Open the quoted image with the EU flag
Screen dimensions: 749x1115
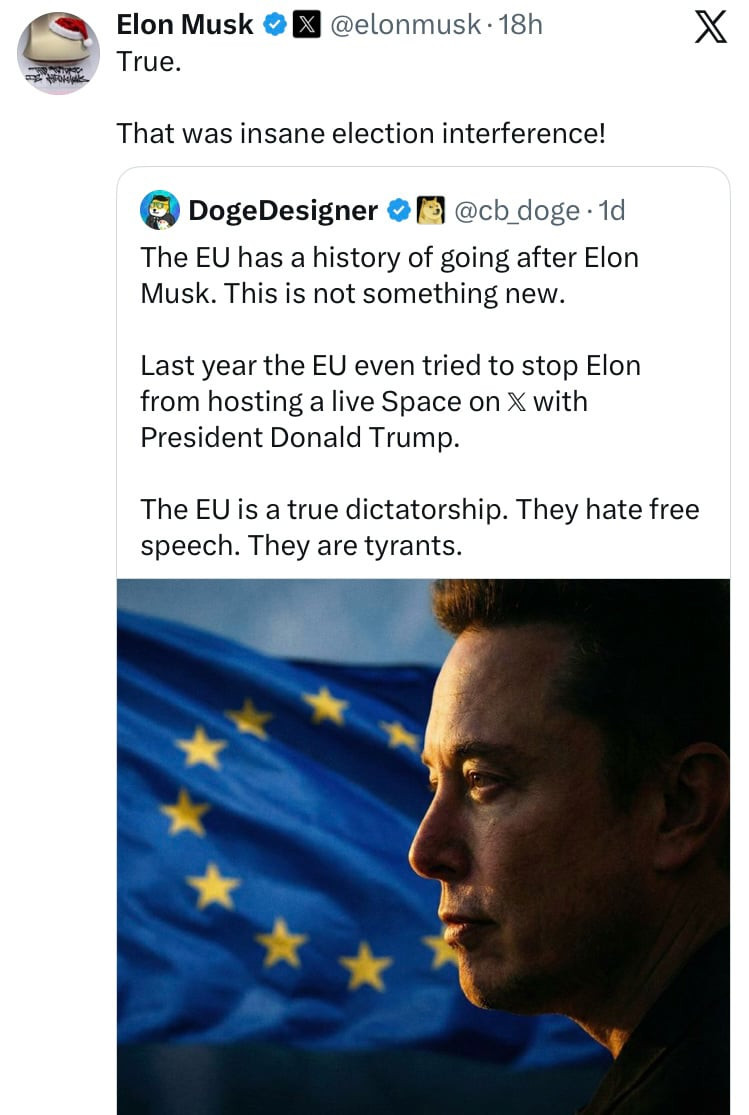tap(423, 846)
